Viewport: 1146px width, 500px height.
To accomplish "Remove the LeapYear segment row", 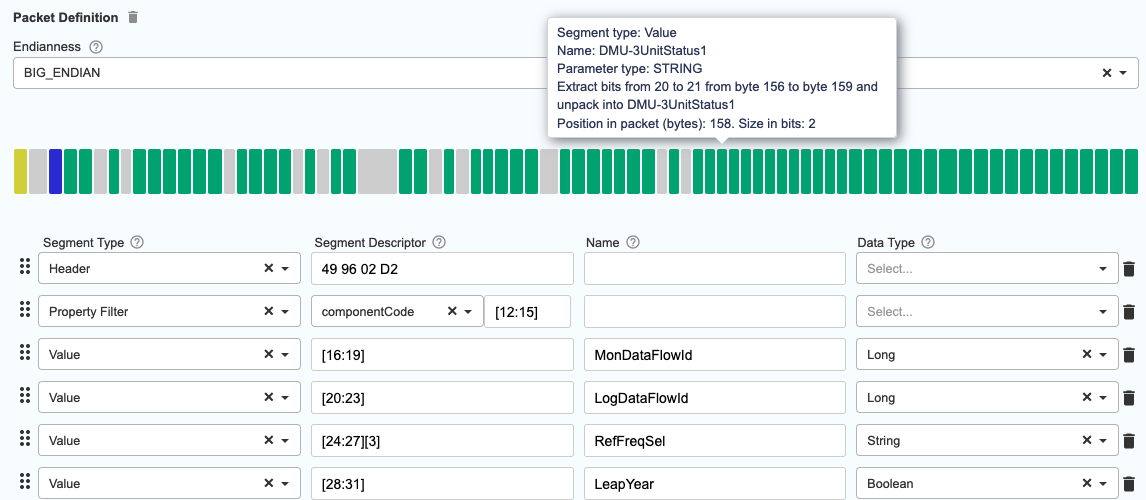I will (x=1129, y=484).
